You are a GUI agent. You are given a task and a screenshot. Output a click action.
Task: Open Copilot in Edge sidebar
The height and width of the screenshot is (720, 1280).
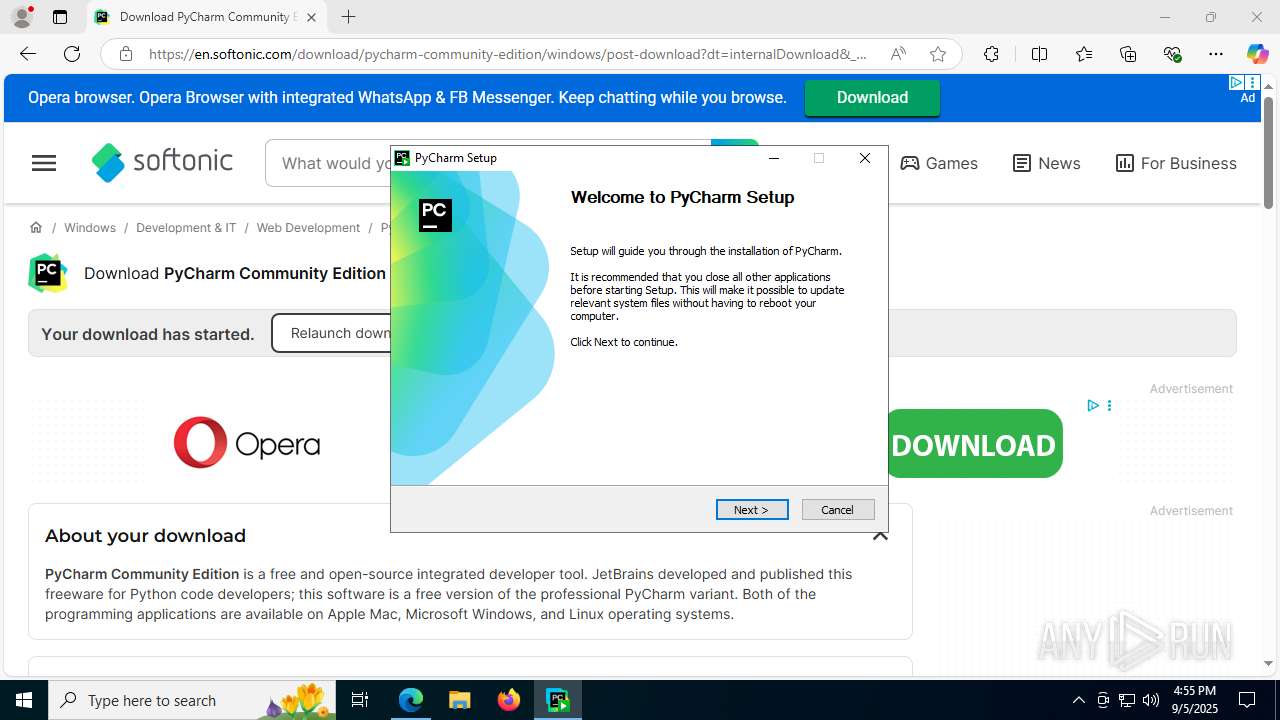click(1257, 54)
